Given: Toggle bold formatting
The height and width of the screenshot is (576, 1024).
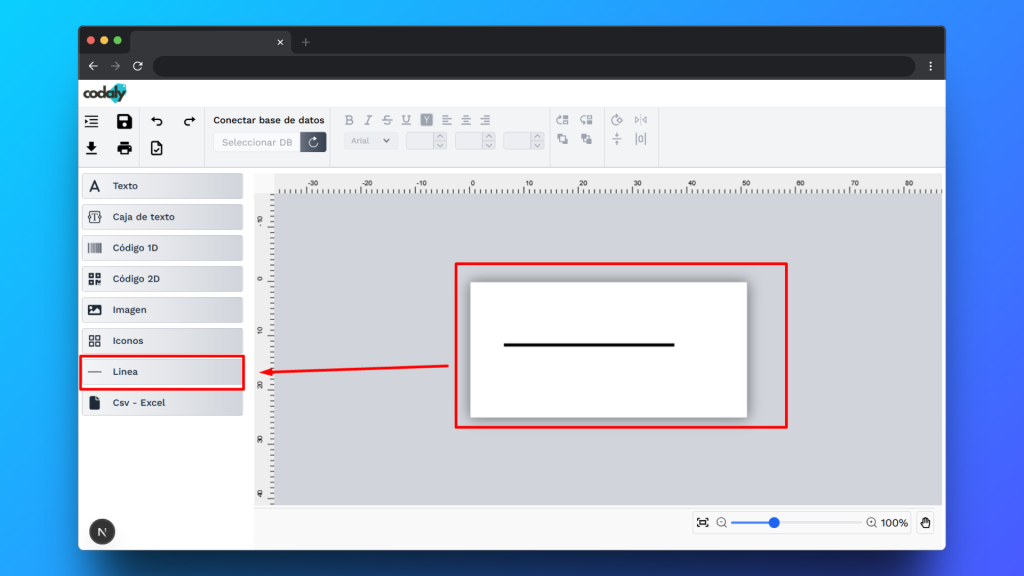Looking at the screenshot, I should point(349,120).
